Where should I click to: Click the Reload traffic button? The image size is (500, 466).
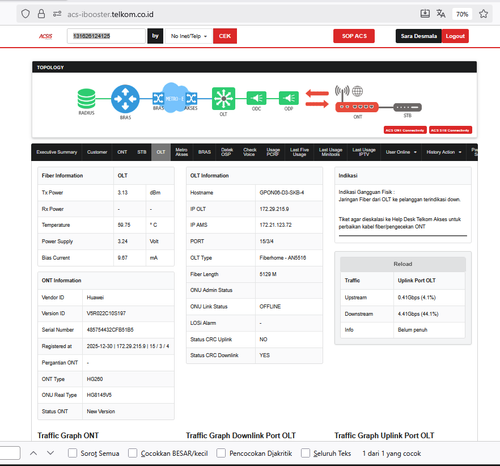click(x=403, y=264)
